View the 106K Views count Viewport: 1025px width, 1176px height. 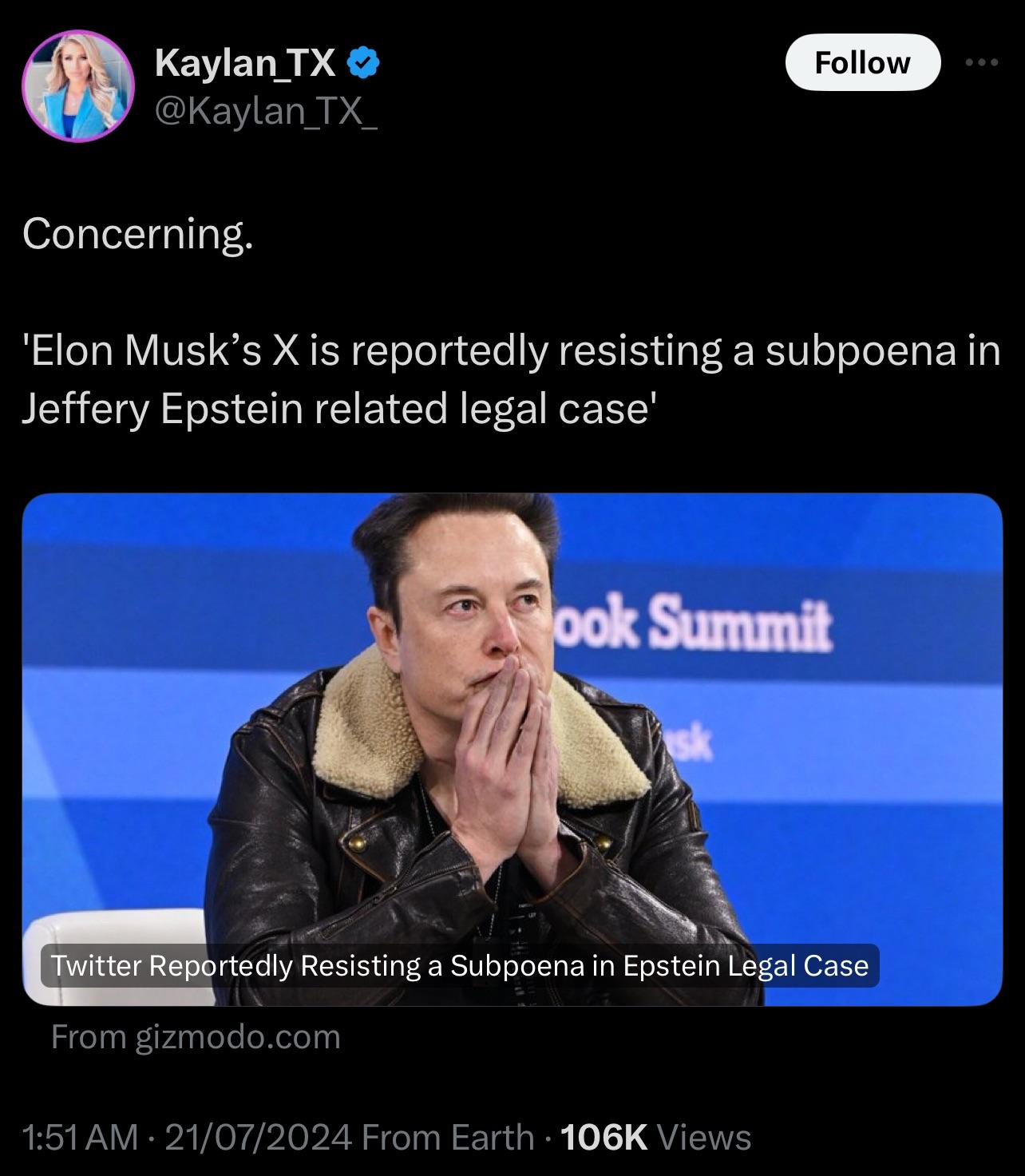pyautogui.click(x=656, y=1137)
